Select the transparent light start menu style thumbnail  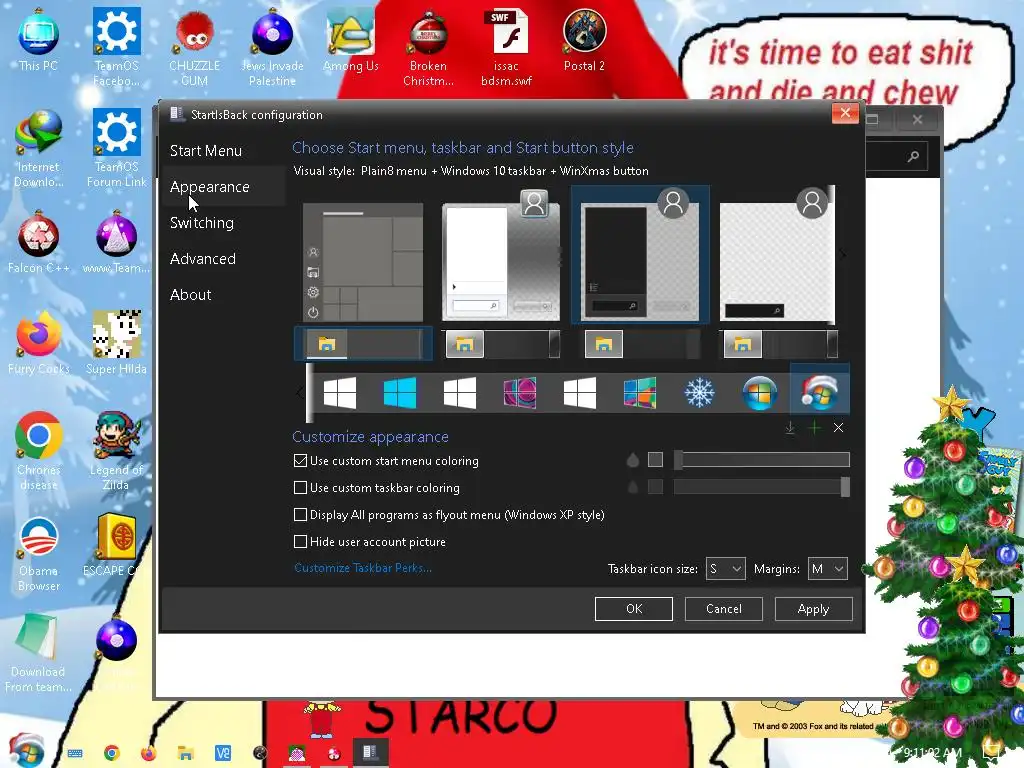(x=777, y=255)
